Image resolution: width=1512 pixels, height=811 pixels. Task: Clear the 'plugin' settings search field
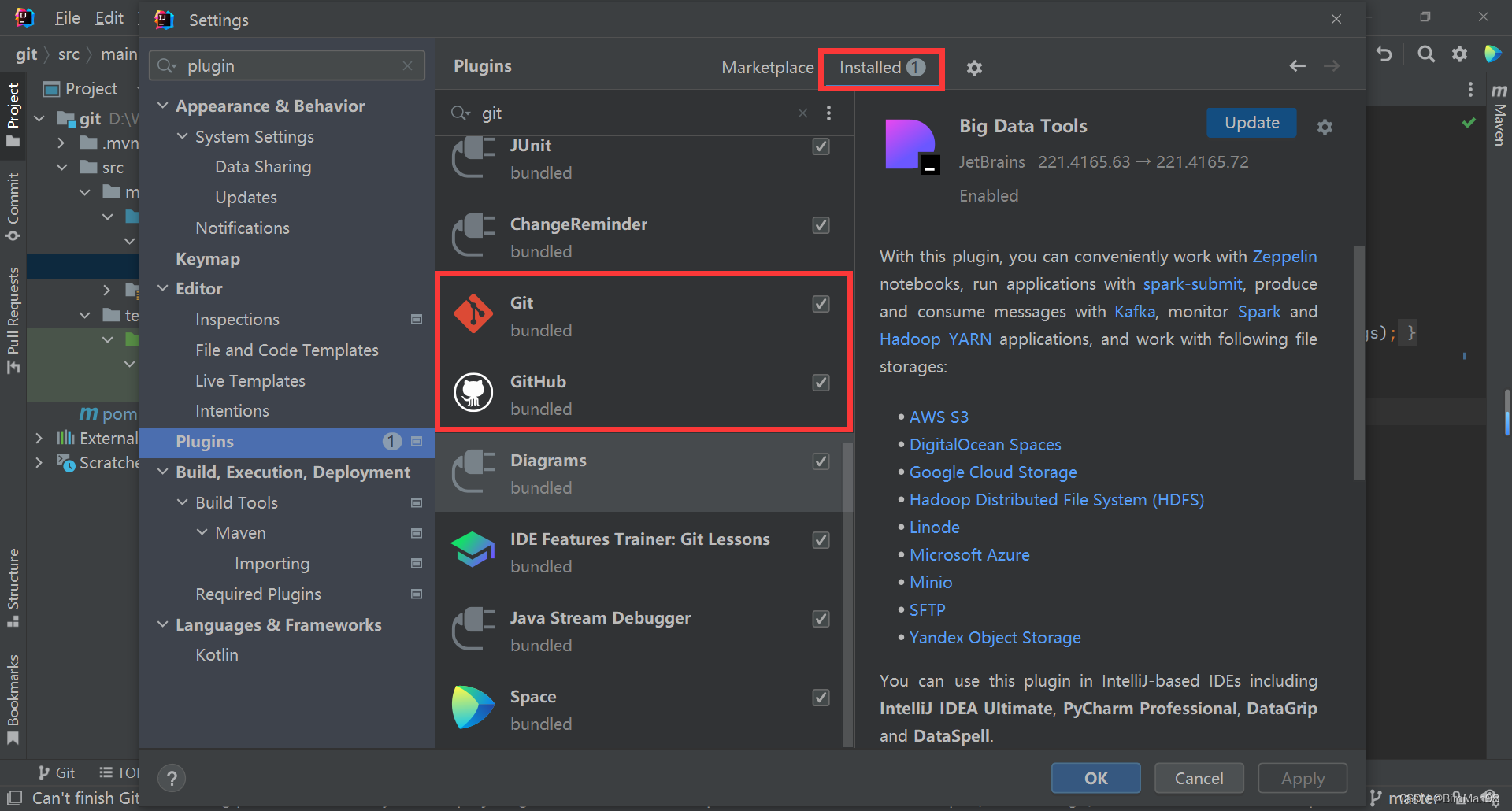407,66
